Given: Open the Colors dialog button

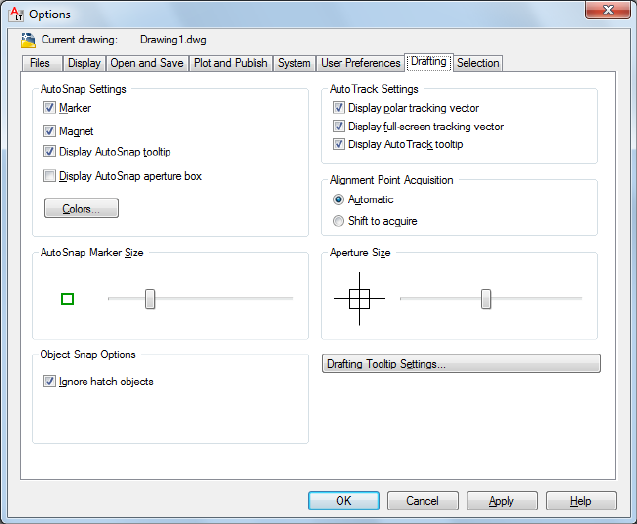Looking at the screenshot, I should click(81, 208).
